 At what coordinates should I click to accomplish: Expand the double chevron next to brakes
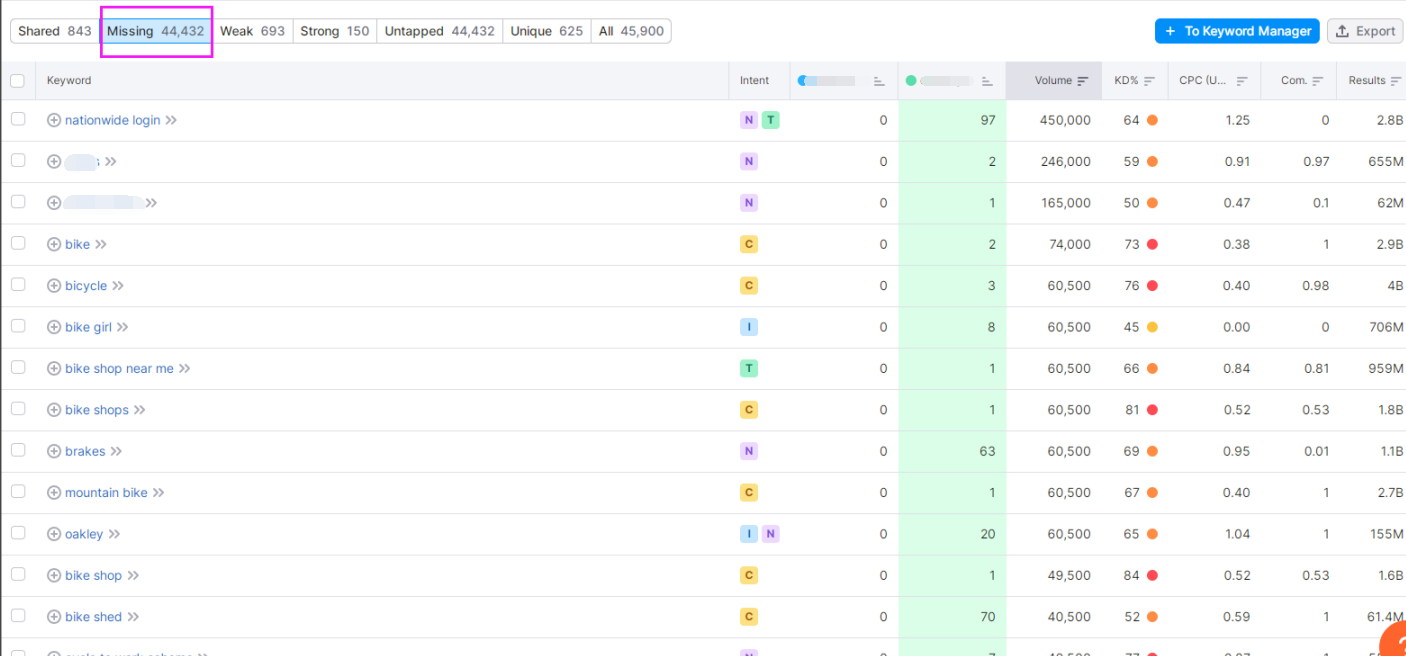pyautogui.click(x=116, y=452)
